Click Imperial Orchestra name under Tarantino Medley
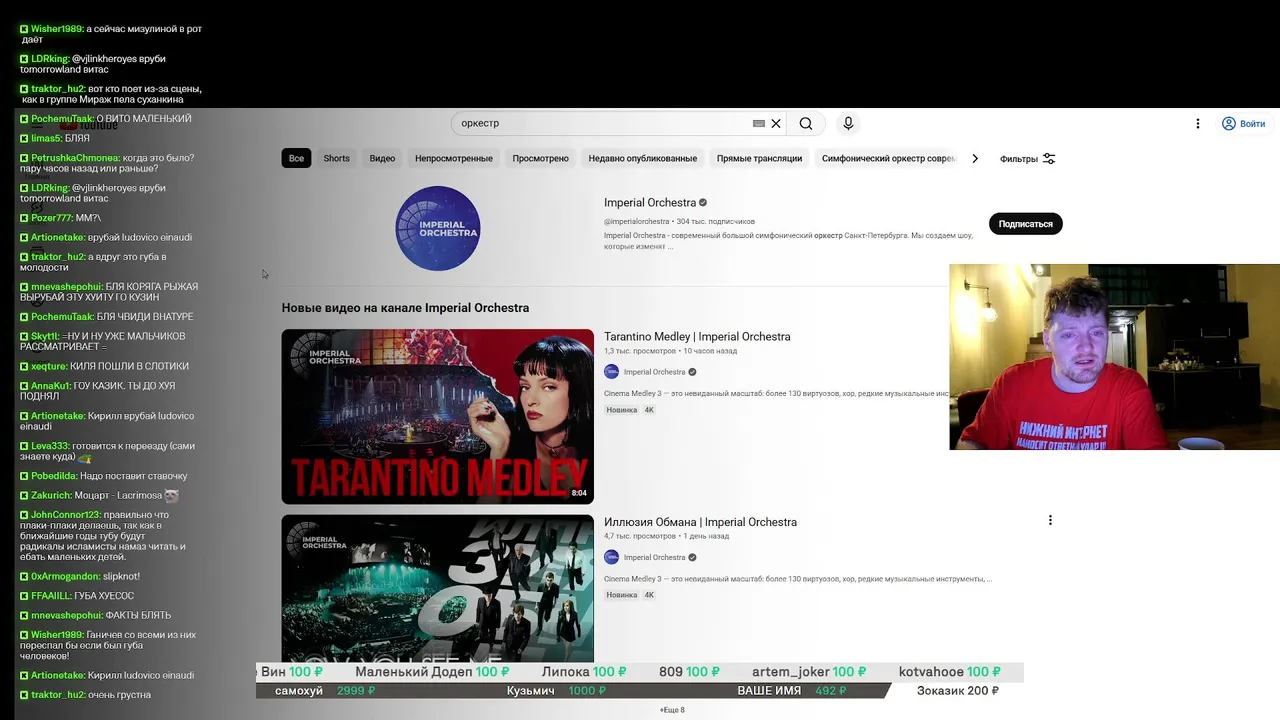Screen dimensions: 1280x720 pos(654,372)
